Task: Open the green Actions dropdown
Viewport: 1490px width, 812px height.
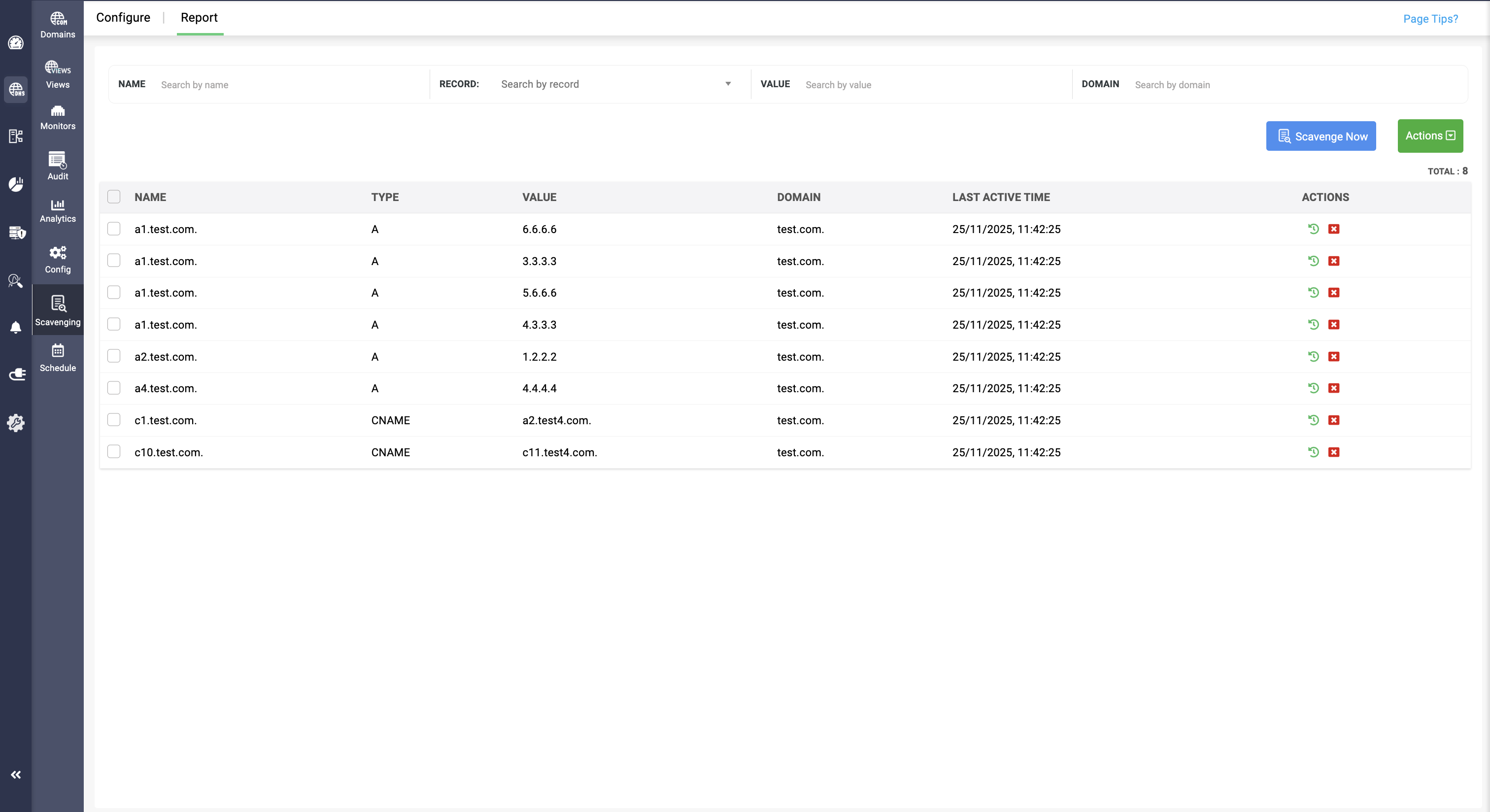Action: (x=1430, y=136)
